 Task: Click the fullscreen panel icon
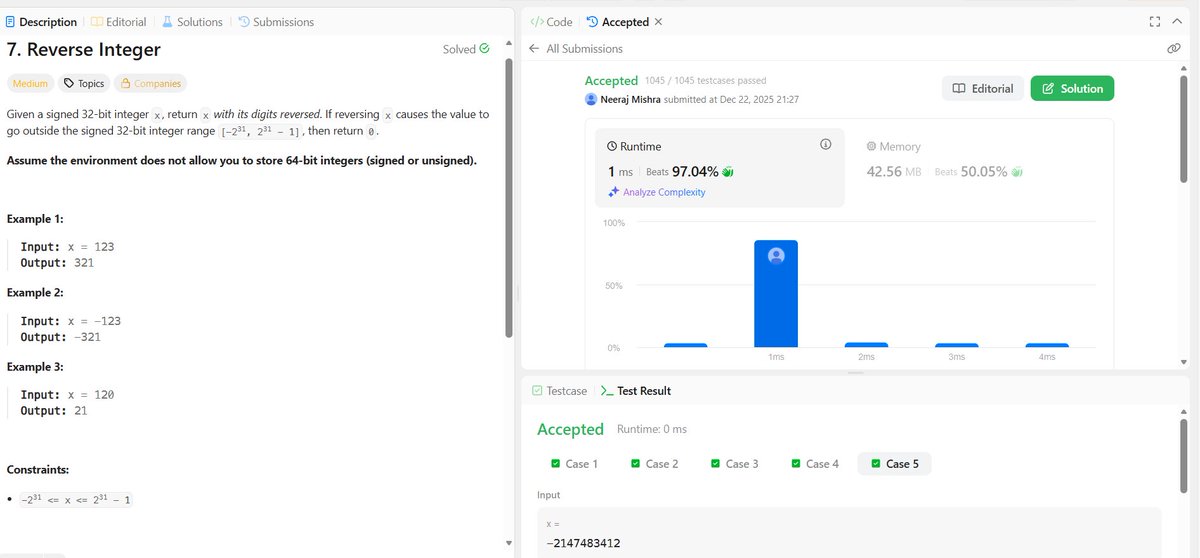[1155, 22]
